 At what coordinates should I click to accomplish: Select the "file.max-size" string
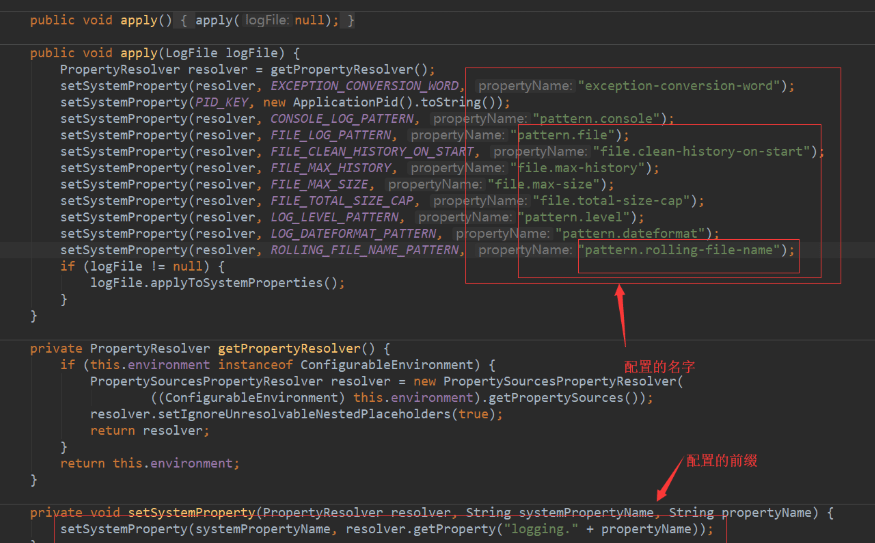pos(544,185)
